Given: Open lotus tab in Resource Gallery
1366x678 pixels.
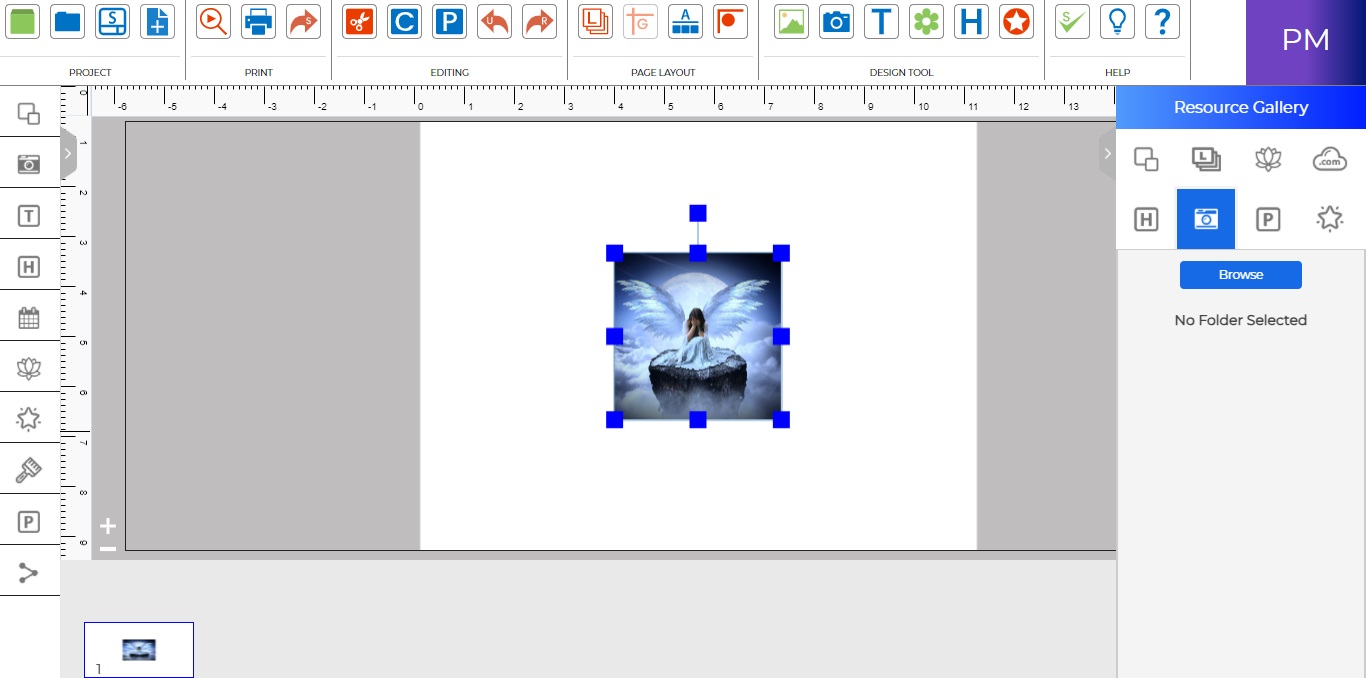Looking at the screenshot, I should pyautogui.click(x=1268, y=158).
